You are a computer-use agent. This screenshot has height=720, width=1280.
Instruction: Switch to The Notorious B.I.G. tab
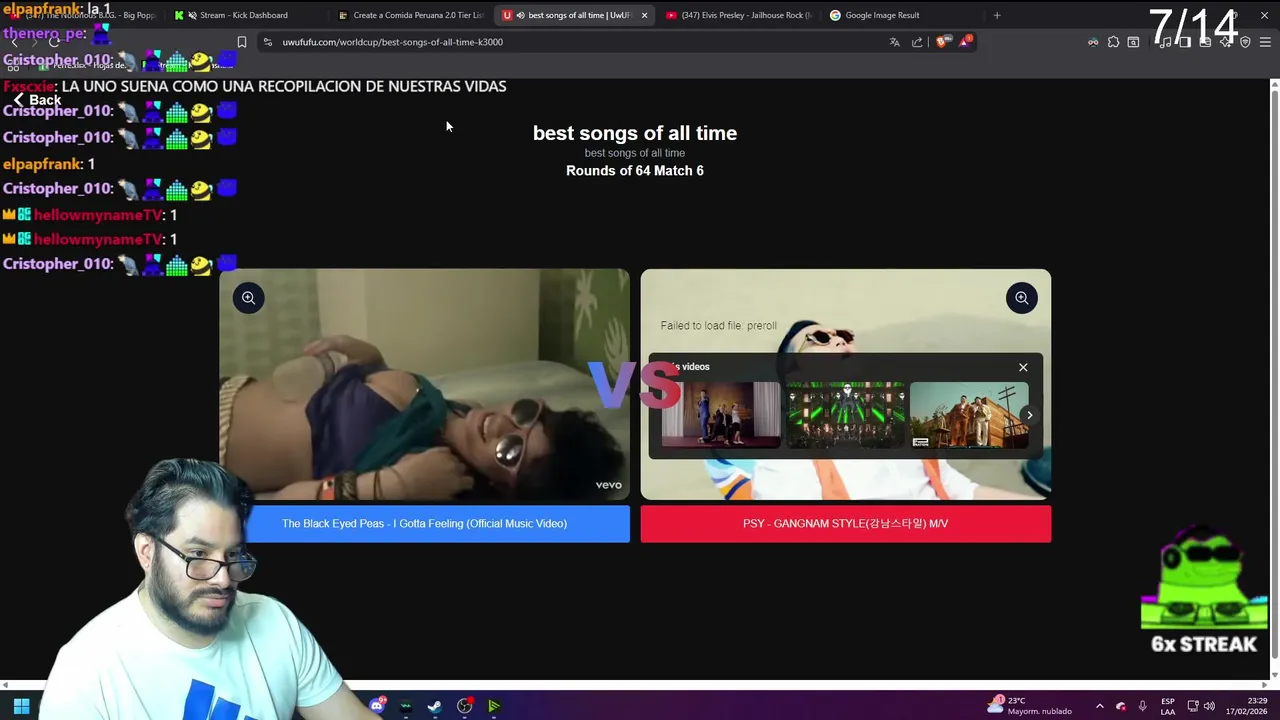[85, 15]
